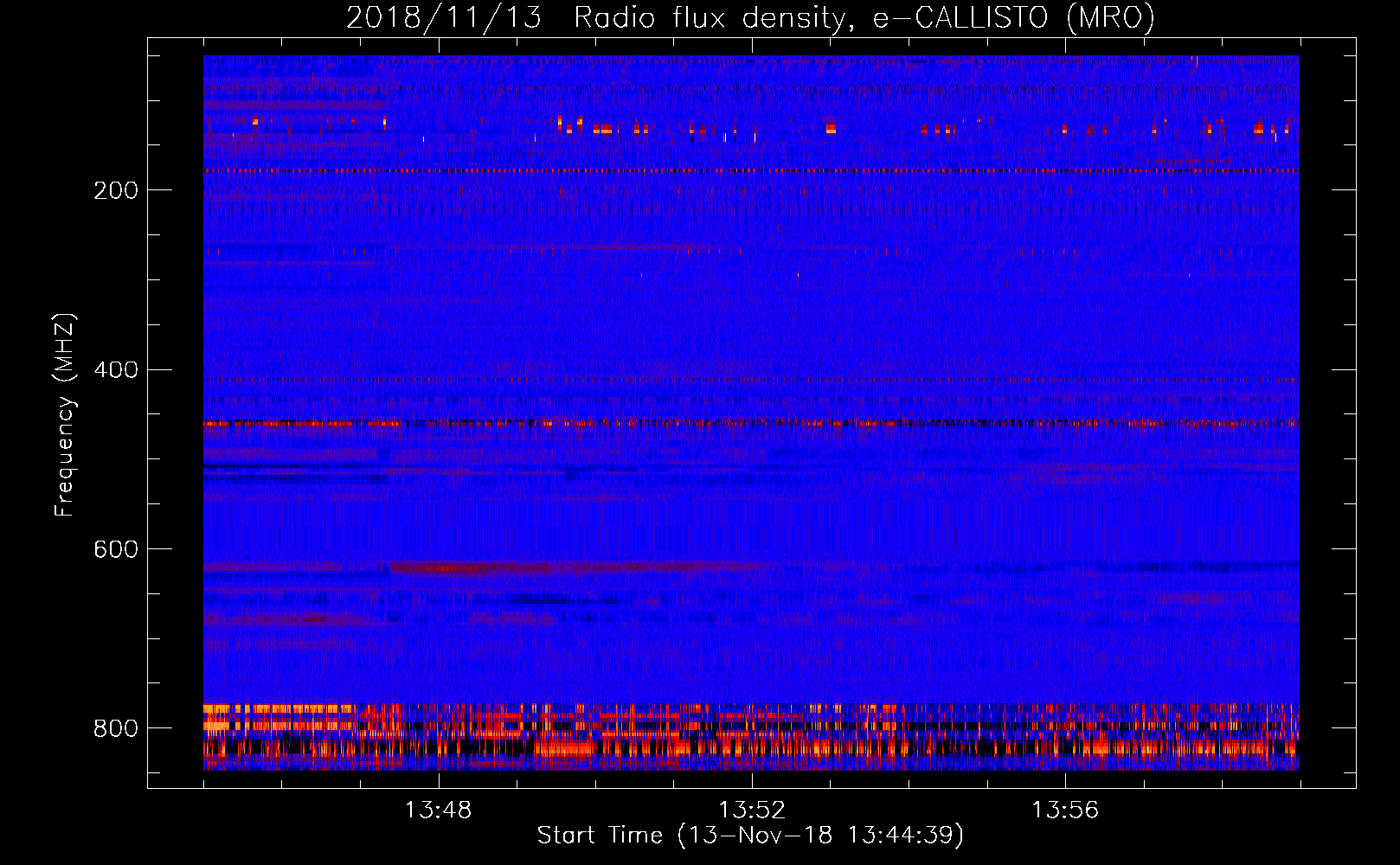Click the date '2018/11/13' in the title

click(x=444, y=17)
